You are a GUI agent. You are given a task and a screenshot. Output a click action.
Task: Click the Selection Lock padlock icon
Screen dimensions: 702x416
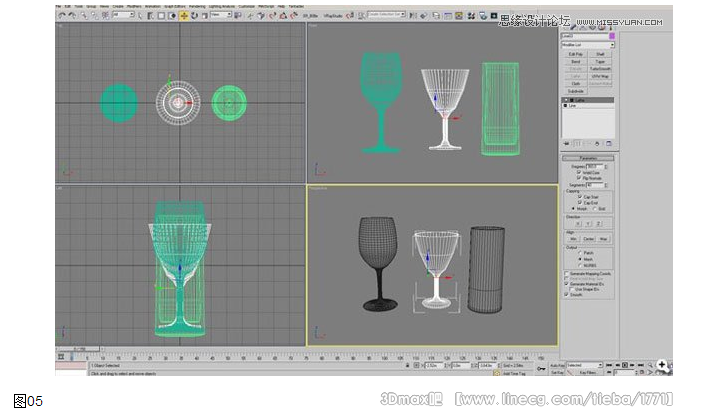pos(408,365)
